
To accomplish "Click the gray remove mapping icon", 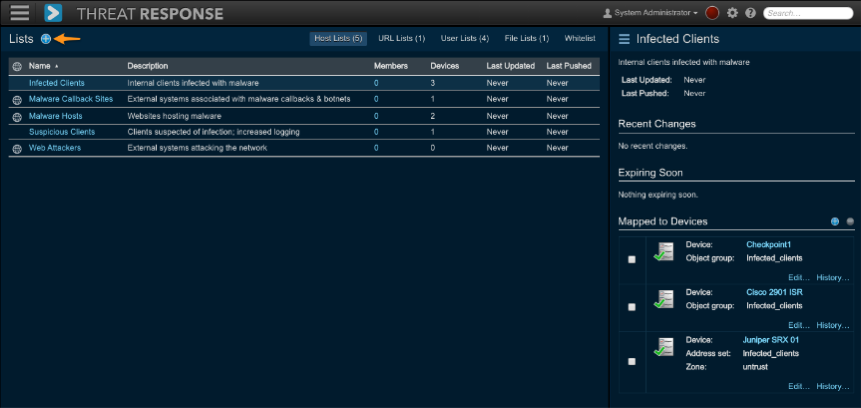I will [850, 221].
